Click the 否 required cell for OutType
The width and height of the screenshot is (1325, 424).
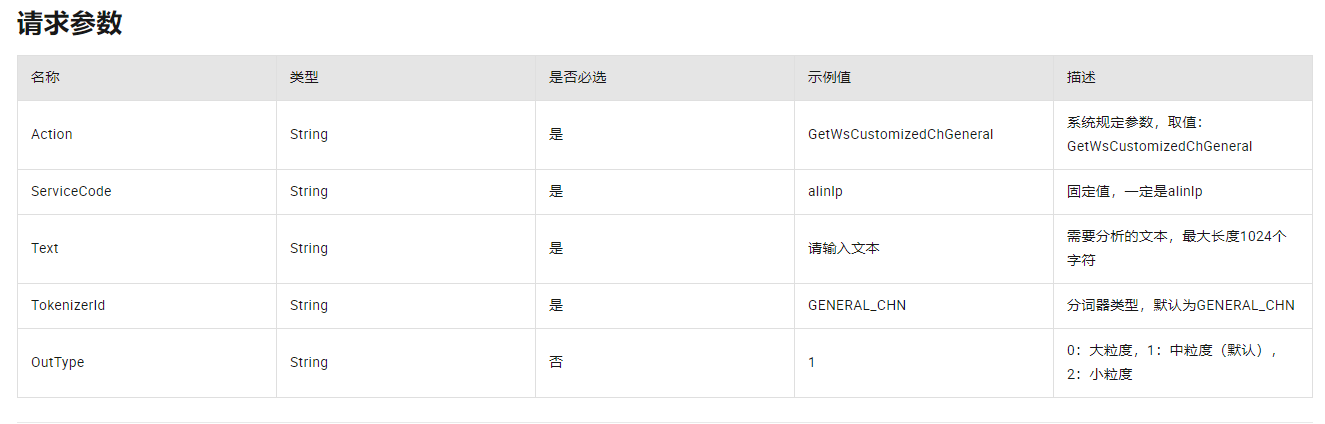point(556,362)
